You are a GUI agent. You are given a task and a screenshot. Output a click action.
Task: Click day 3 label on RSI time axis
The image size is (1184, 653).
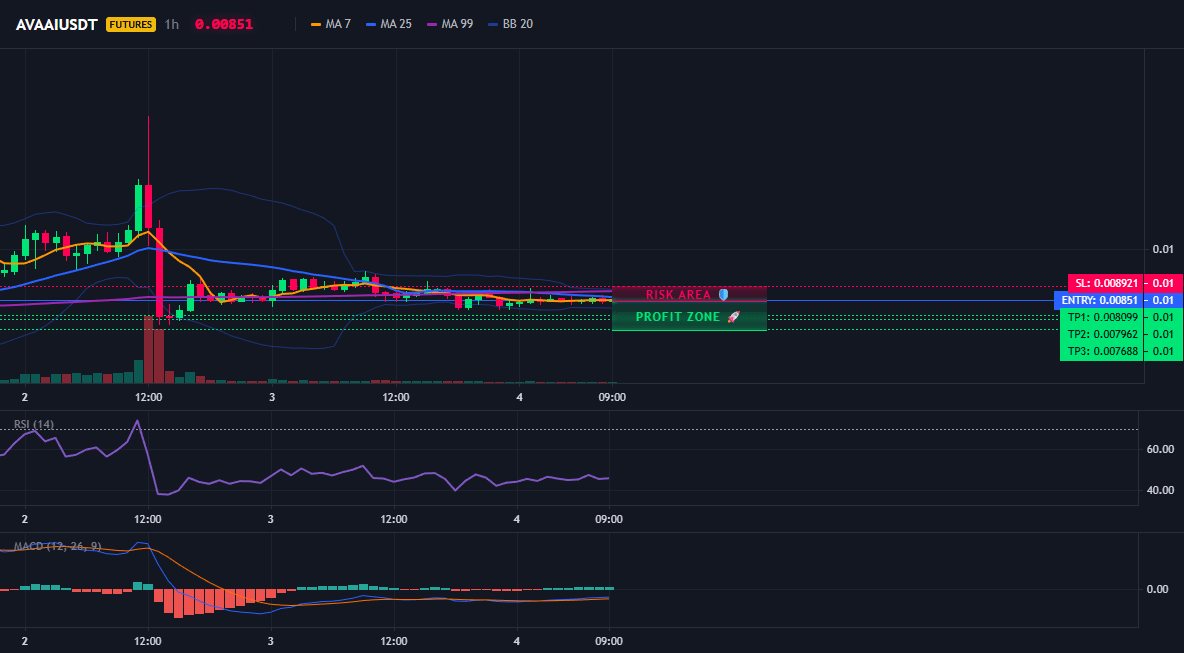pyautogui.click(x=270, y=519)
